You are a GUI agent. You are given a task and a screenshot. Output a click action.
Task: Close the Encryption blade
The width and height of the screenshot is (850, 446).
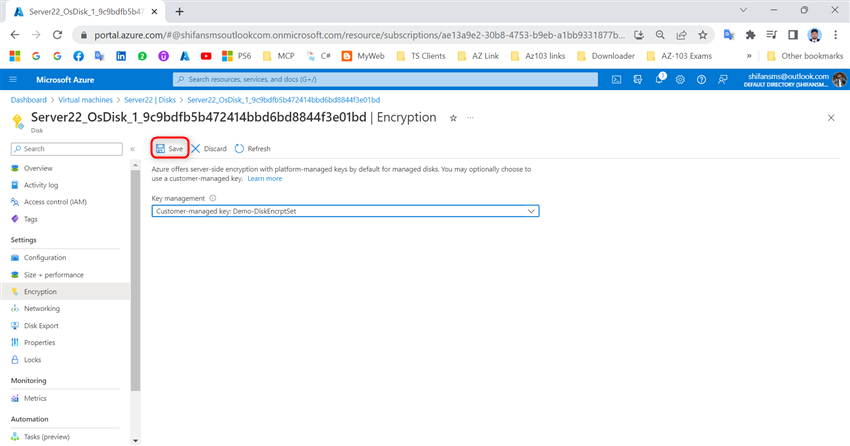point(831,118)
